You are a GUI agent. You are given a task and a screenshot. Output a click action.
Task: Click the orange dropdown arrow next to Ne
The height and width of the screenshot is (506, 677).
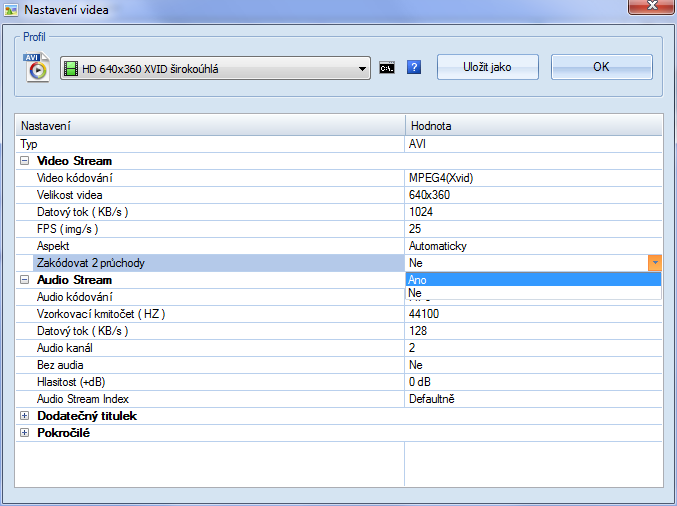pos(655,263)
